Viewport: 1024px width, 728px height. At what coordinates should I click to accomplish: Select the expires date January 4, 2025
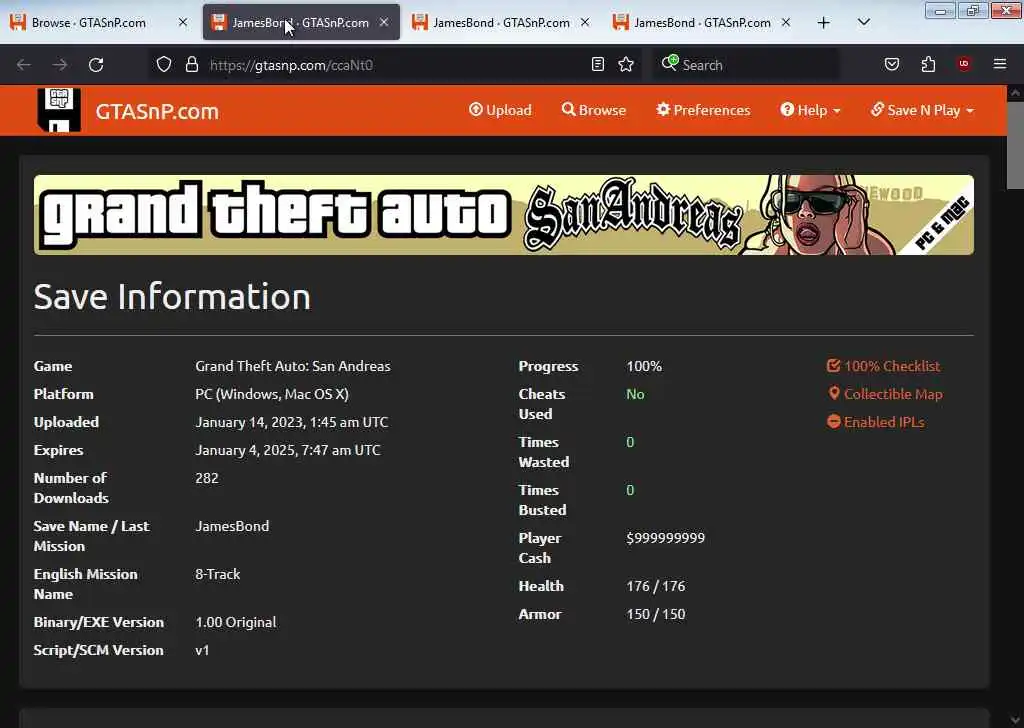coord(288,450)
